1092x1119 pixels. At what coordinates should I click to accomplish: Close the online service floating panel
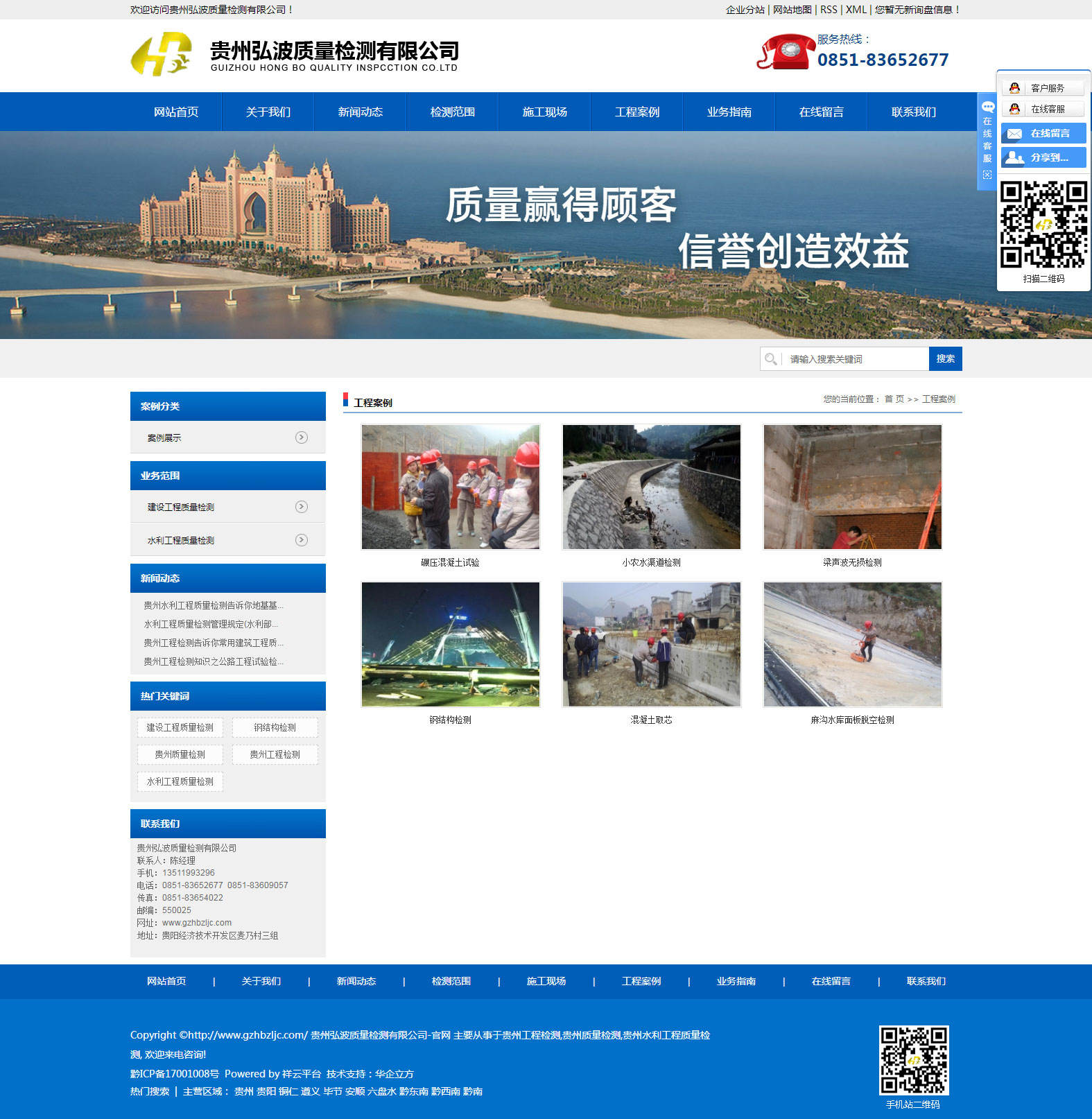click(987, 175)
